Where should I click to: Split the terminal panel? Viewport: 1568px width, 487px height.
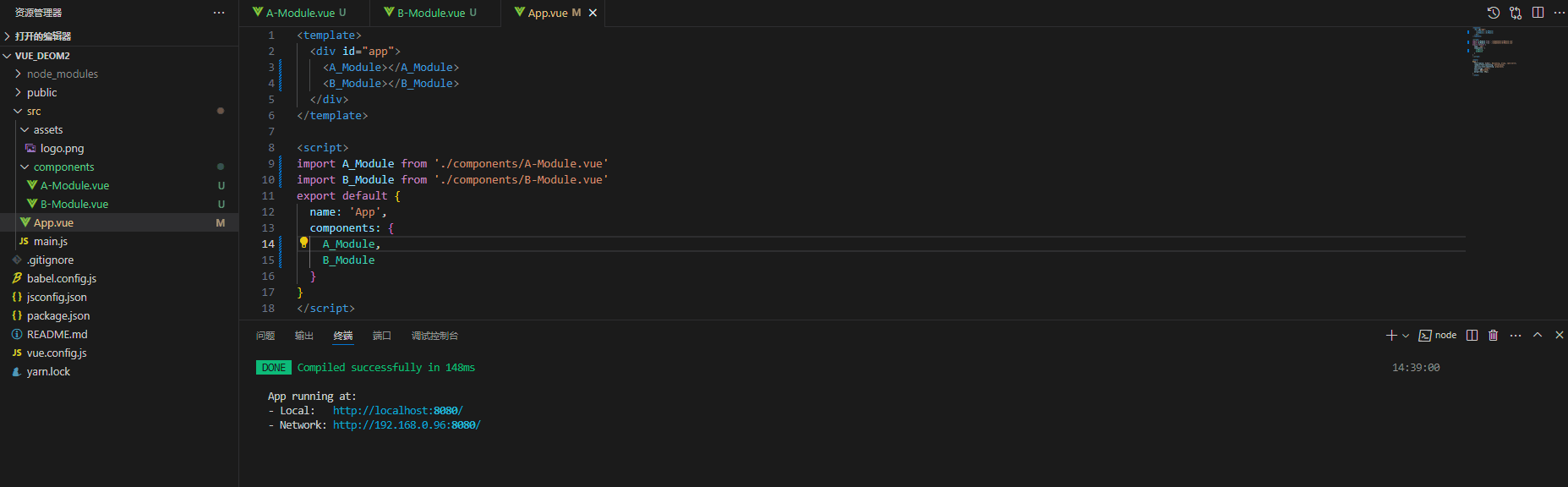[1472, 336]
